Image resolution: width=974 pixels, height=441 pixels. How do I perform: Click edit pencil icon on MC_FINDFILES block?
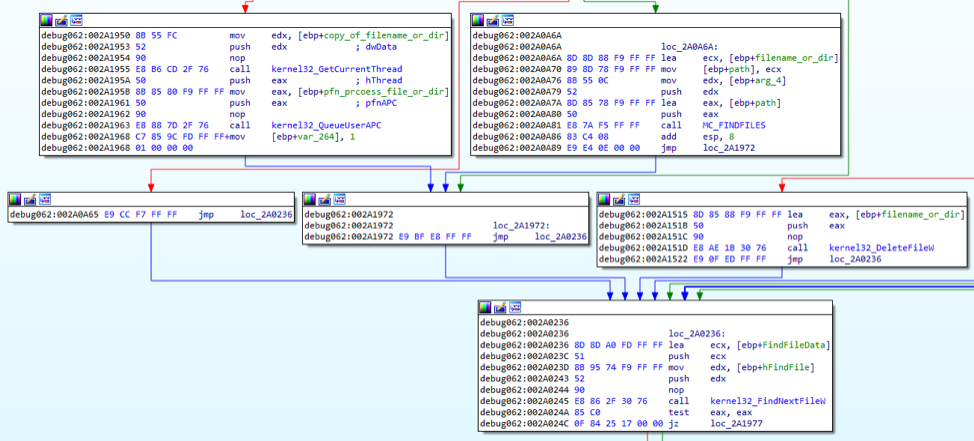pyautogui.click(x=493, y=20)
